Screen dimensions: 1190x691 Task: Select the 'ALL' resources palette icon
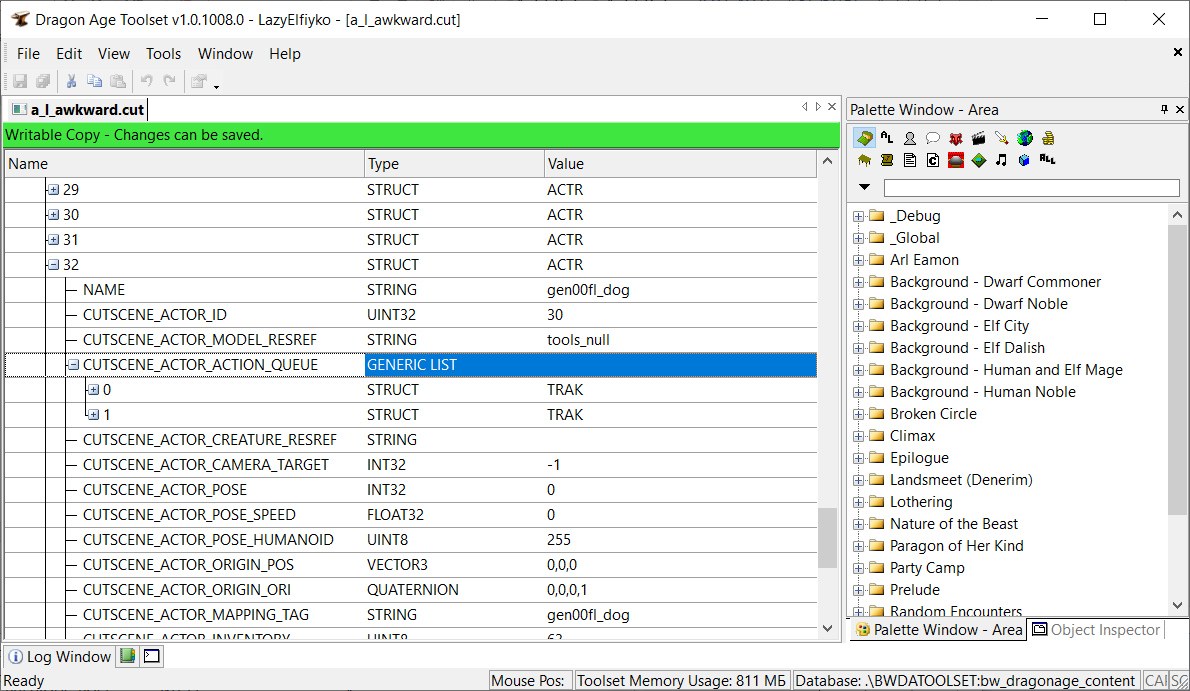[1048, 159]
